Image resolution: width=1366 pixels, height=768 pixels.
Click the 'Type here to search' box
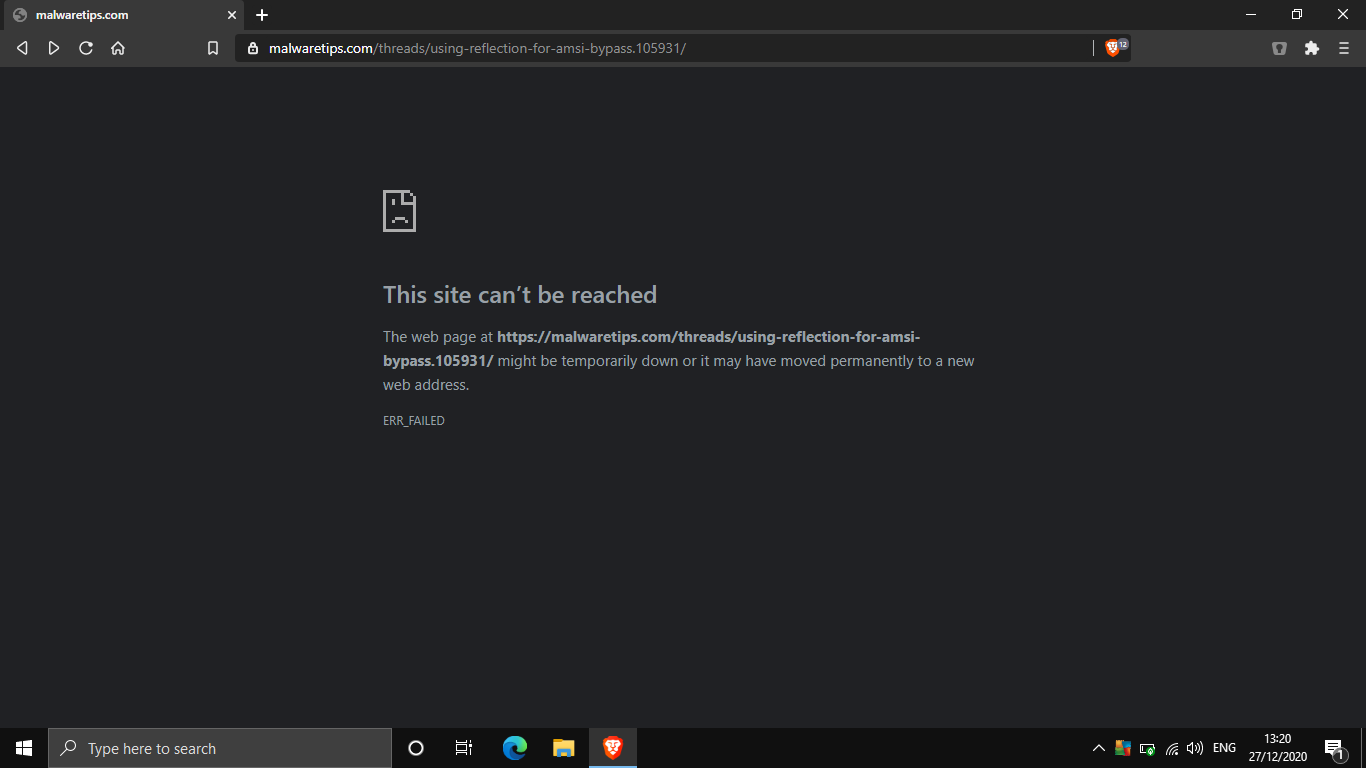(220, 748)
